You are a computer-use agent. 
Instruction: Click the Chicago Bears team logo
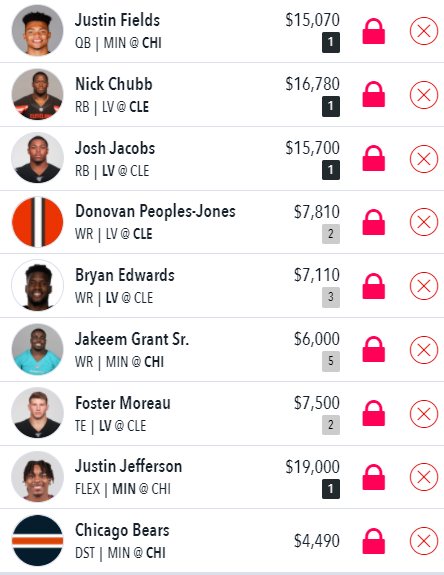[x=37, y=541]
